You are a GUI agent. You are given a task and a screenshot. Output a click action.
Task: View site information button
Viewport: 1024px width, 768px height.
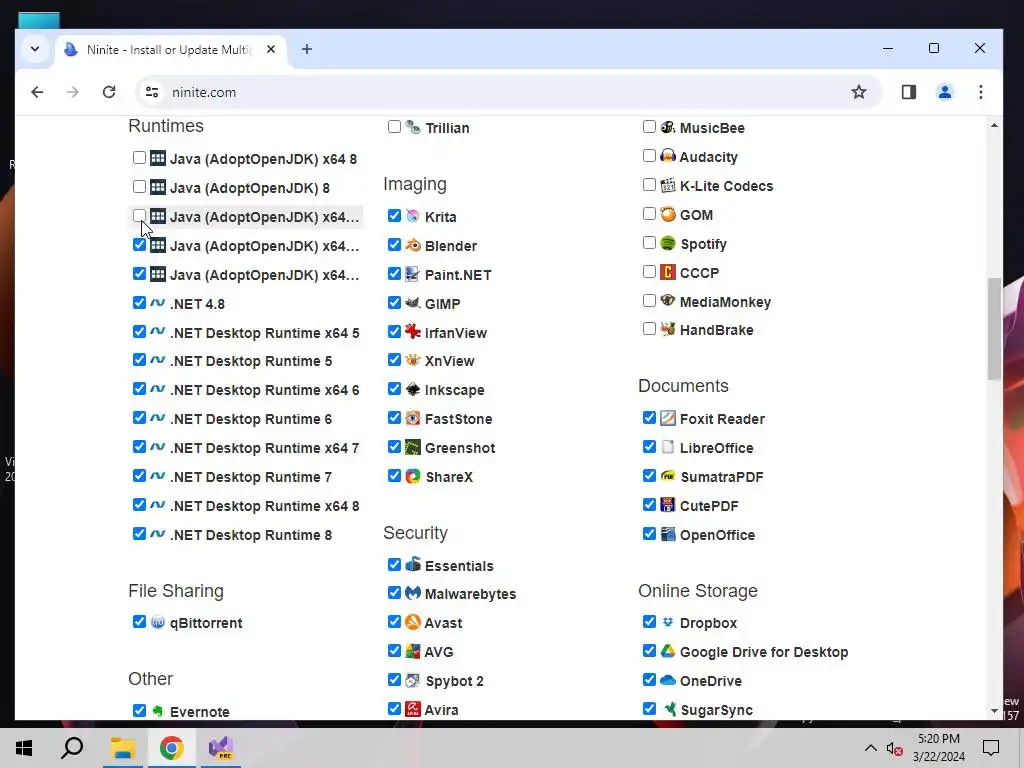click(x=152, y=92)
